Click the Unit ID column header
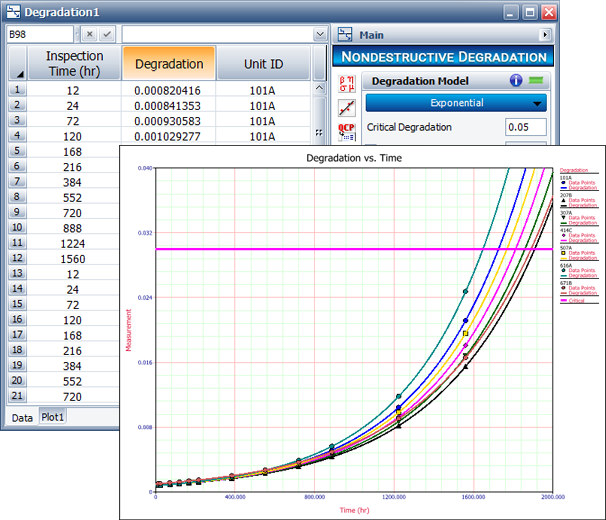 pos(262,64)
